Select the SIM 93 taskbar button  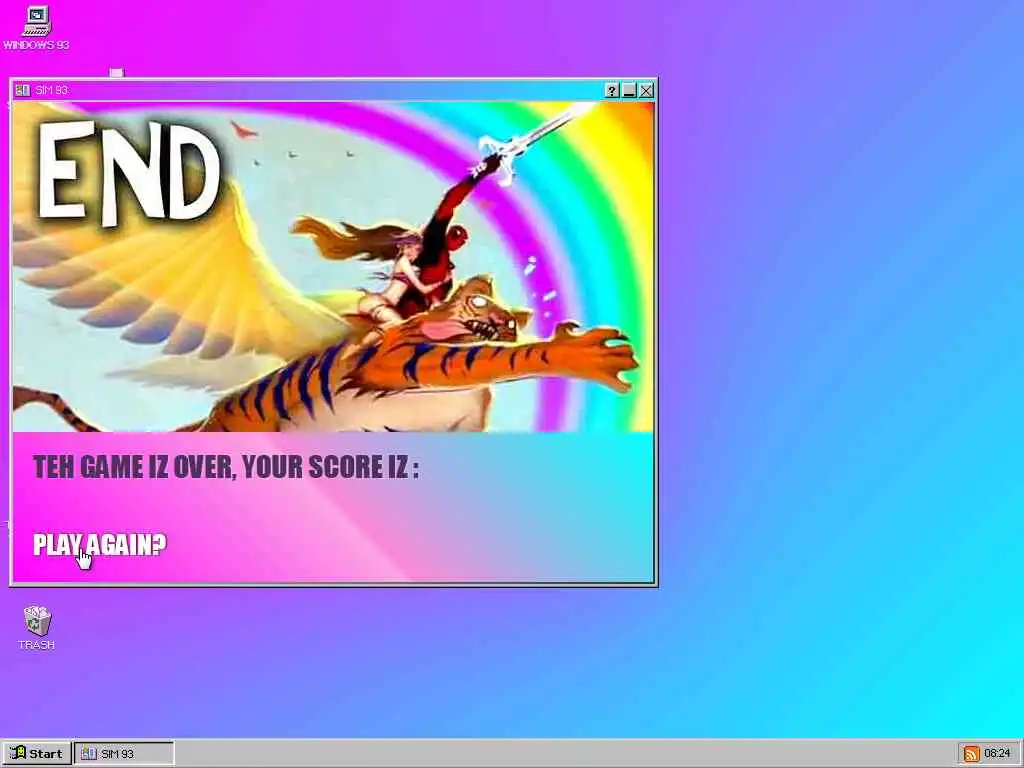(124, 753)
